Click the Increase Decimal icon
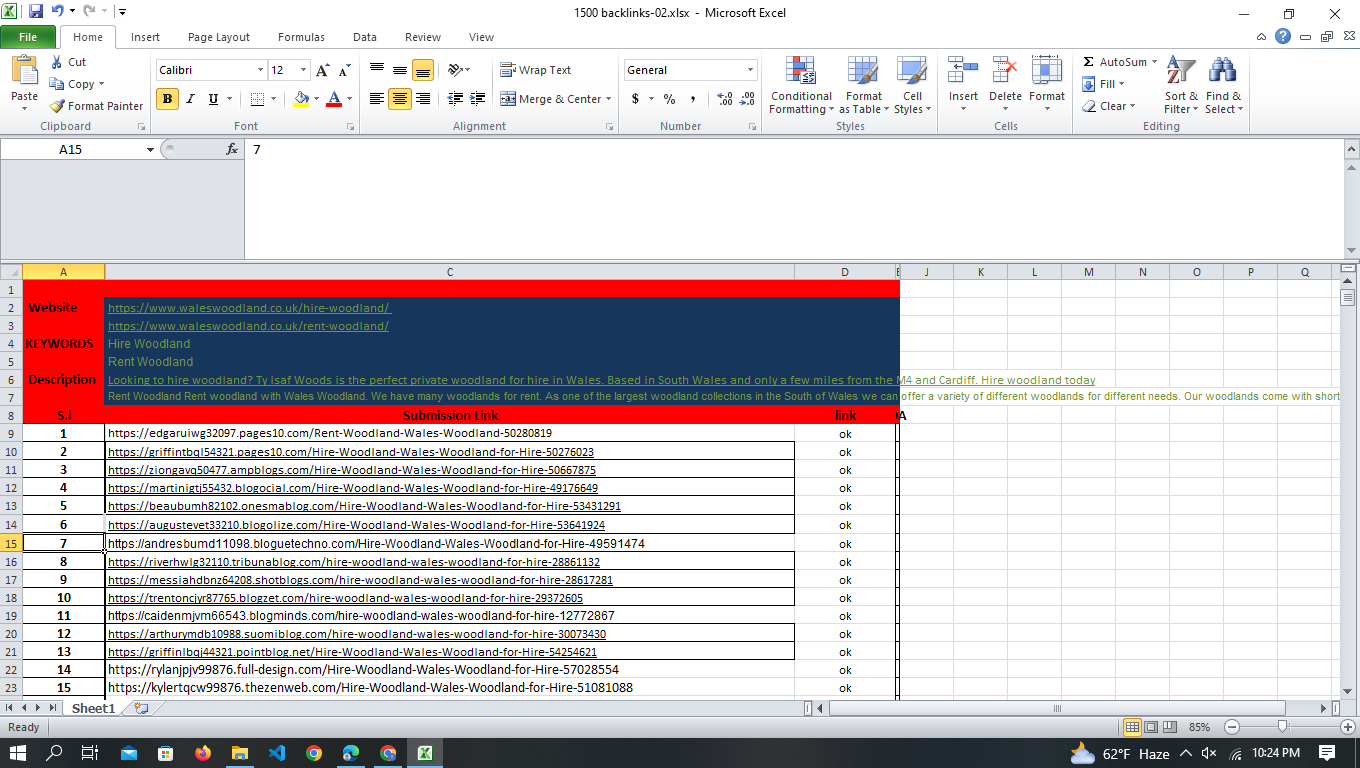 point(725,99)
